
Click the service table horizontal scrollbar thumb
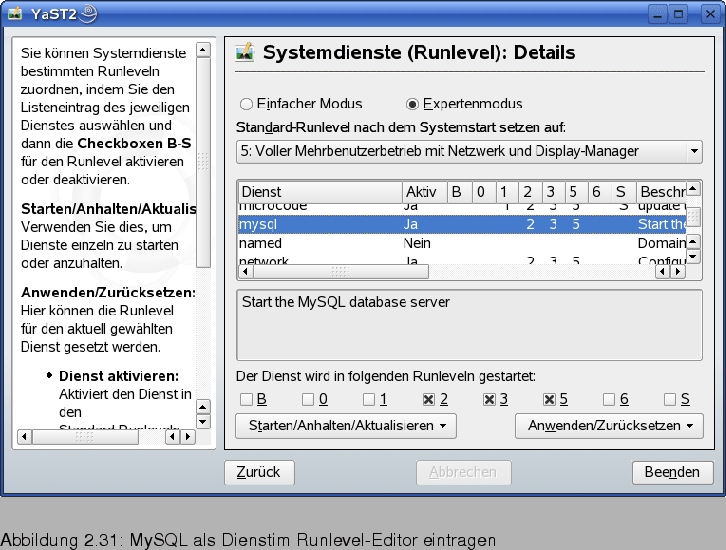pos(340,272)
